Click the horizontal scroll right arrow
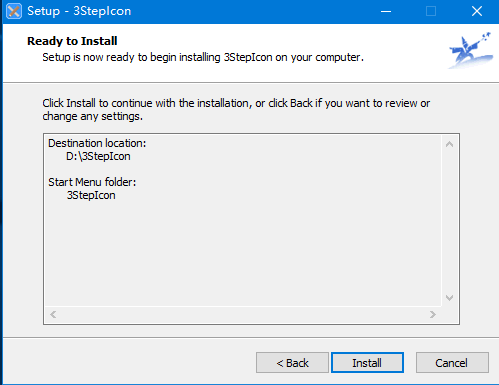 coord(433,314)
